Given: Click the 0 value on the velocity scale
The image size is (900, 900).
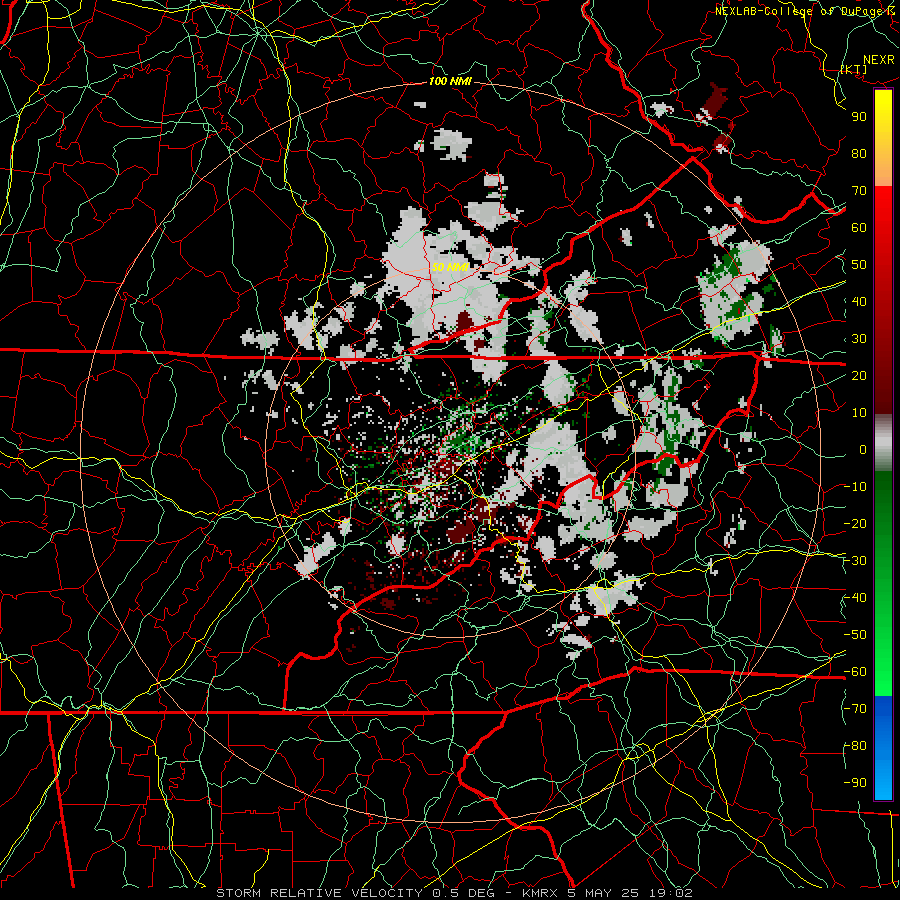Looking at the screenshot, I should click(x=863, y=449).
